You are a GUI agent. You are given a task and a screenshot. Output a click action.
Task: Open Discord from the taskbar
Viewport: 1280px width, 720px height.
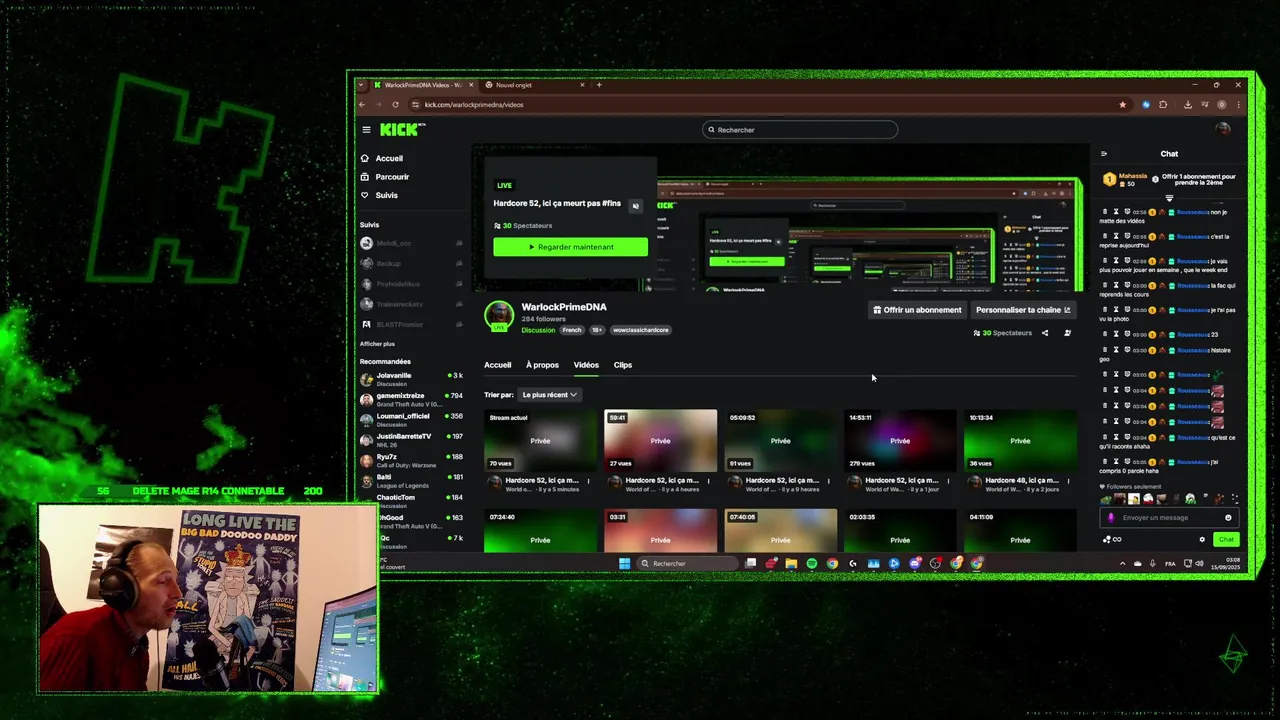915,563
